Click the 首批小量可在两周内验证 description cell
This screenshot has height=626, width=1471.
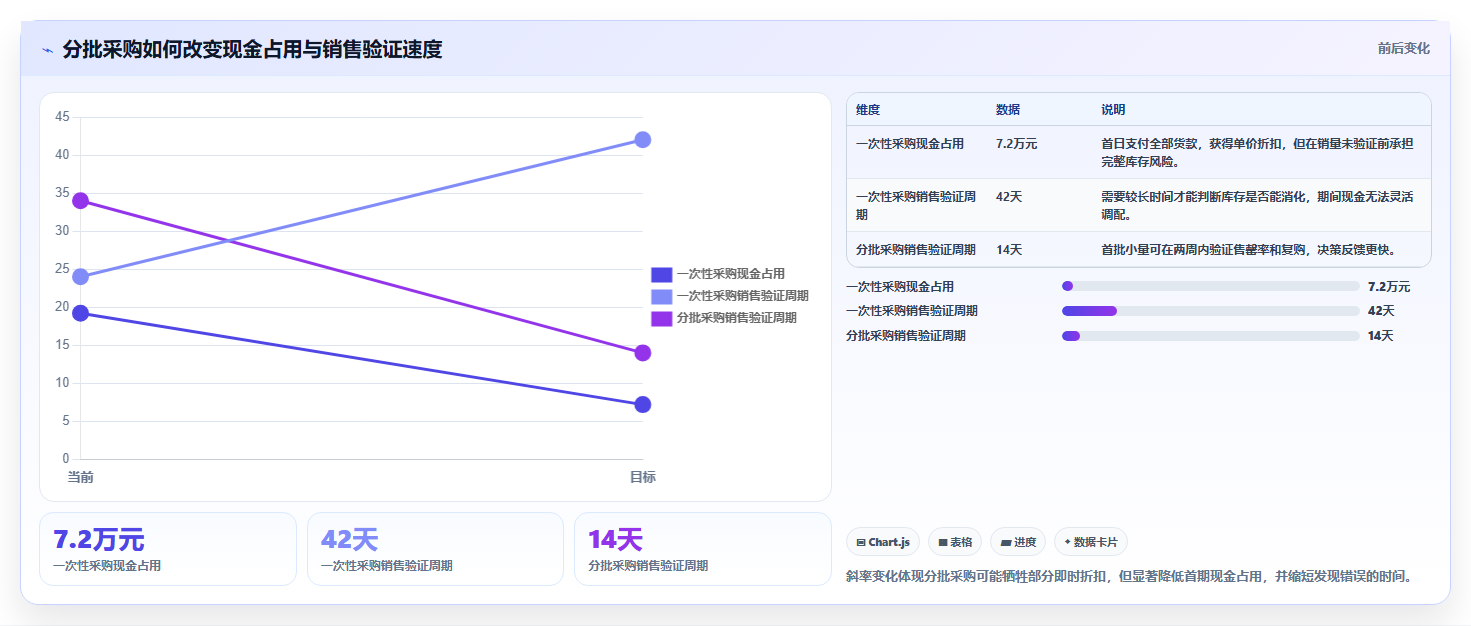(1248, 250)
